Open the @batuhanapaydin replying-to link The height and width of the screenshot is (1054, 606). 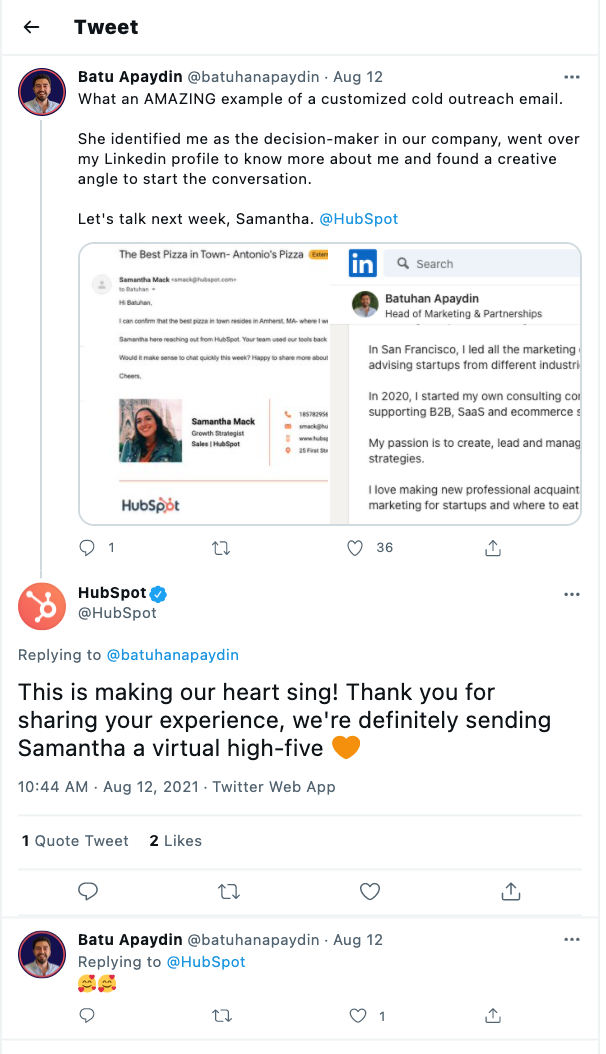point(172,655)
